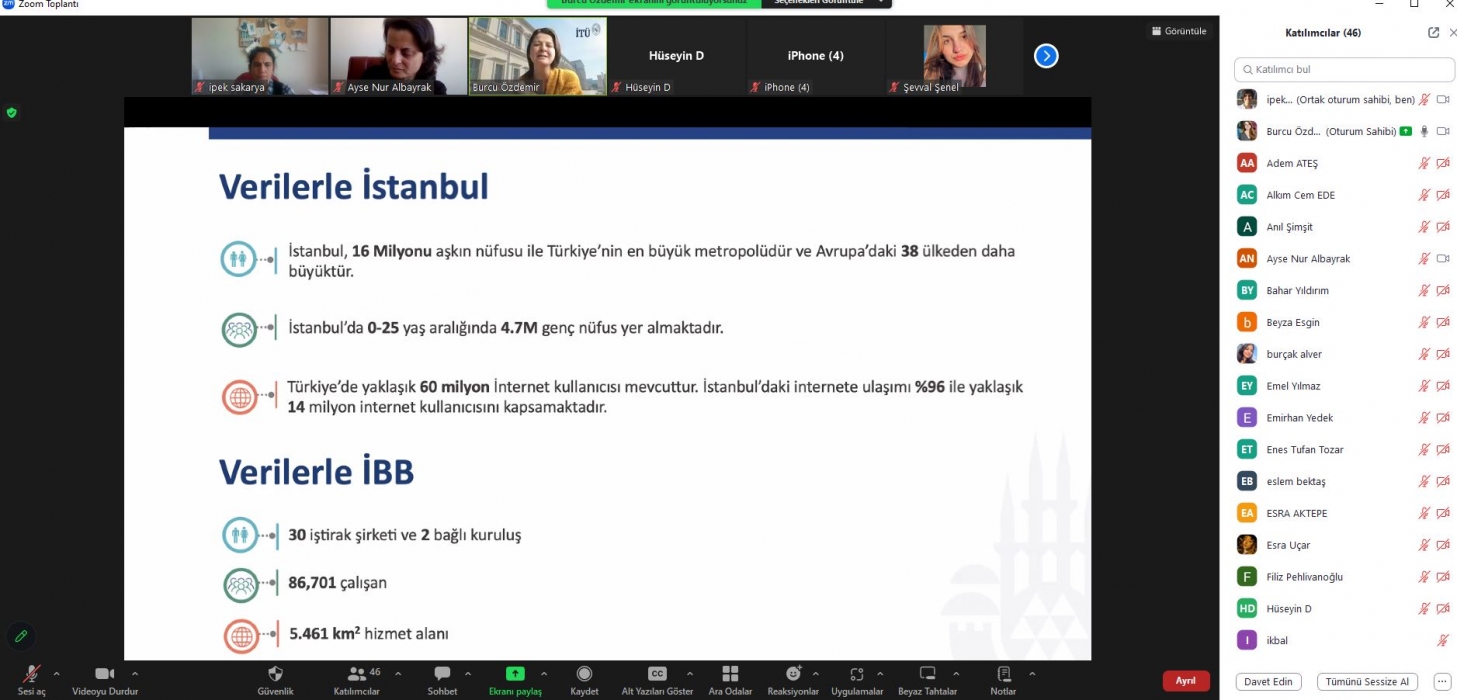The height and width of the screenshot is (700, 1457).
Task: Expand video options arrow beside Videoyu Durdur
Action: (x=135, y=673)
